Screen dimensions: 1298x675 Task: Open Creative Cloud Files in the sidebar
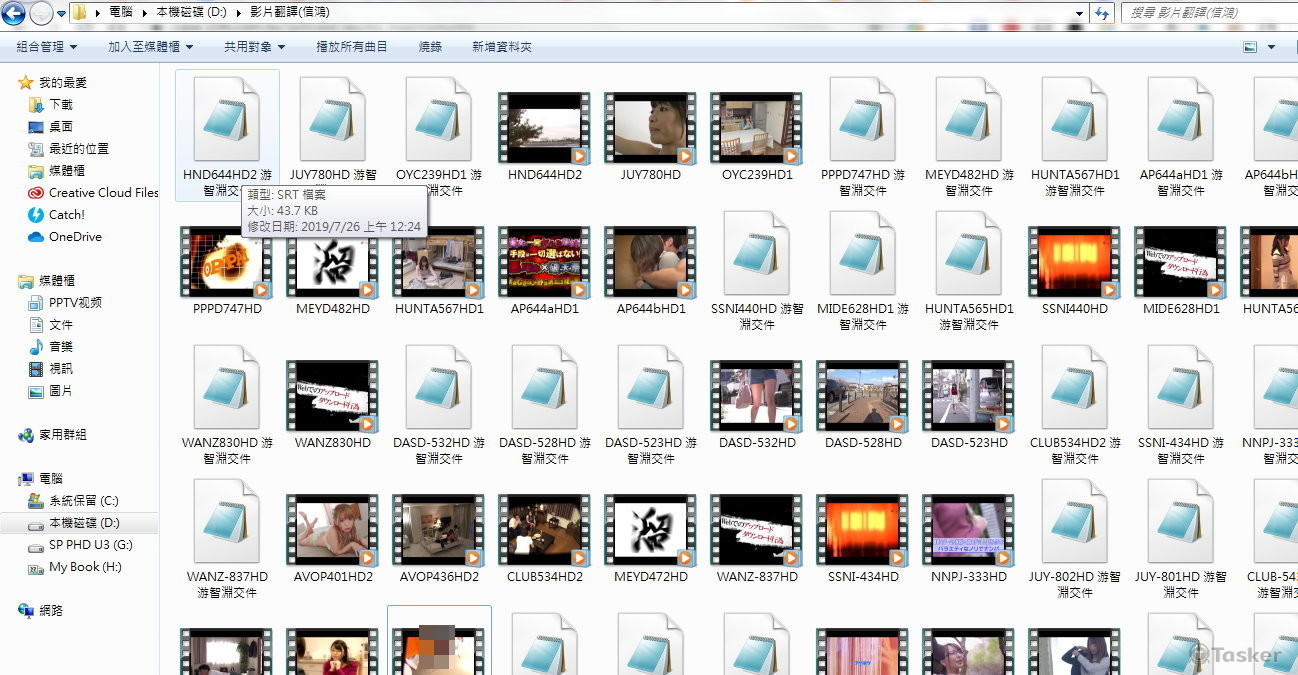(x=103, y=193)
